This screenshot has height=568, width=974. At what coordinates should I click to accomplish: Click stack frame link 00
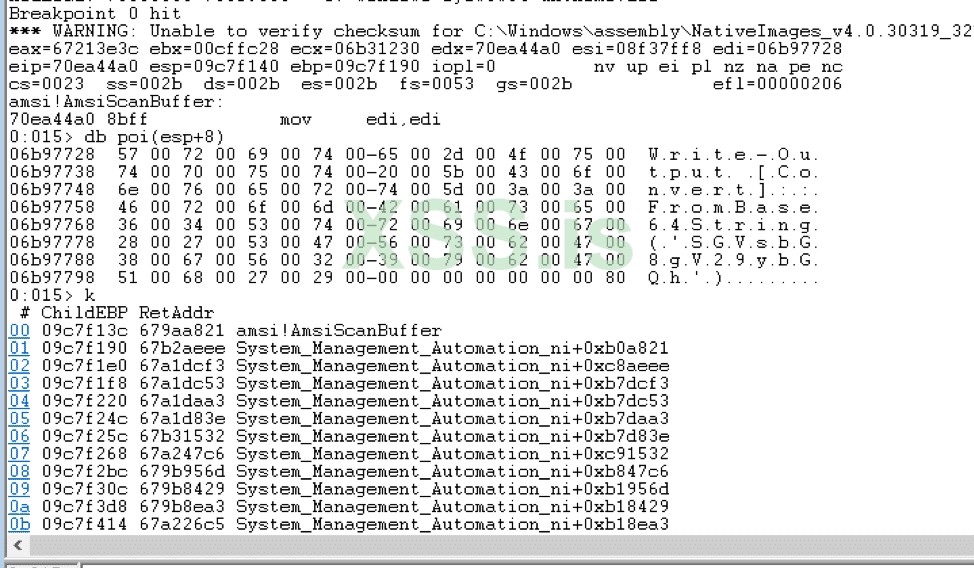click(19, 331)
